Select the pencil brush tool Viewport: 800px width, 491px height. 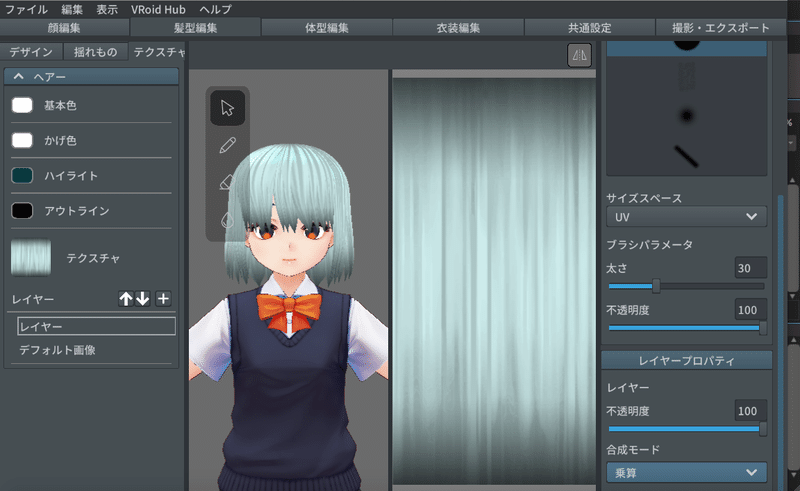click(x=228, y=145)
